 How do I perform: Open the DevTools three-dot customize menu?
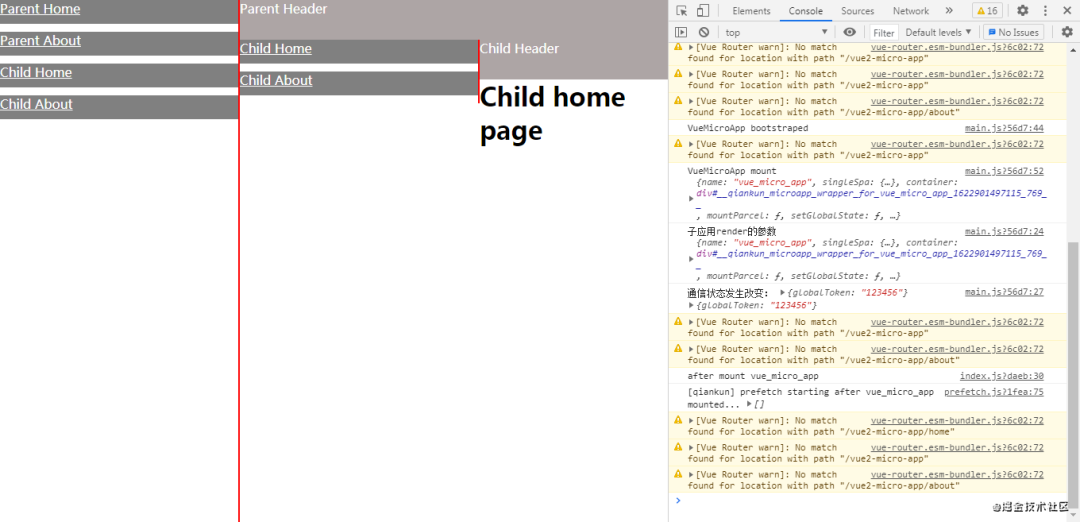pos(1045,10)
